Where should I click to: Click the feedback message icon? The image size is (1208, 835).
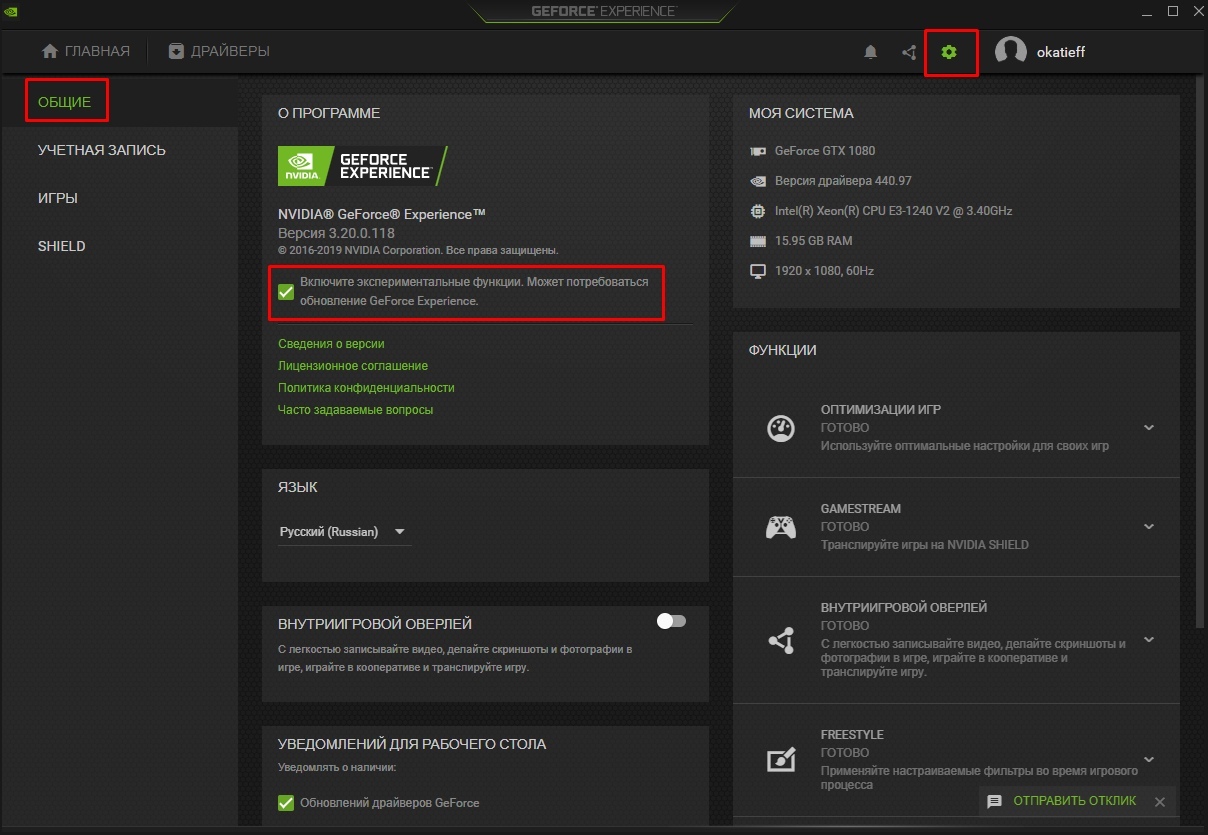click(x=994, y=802)
